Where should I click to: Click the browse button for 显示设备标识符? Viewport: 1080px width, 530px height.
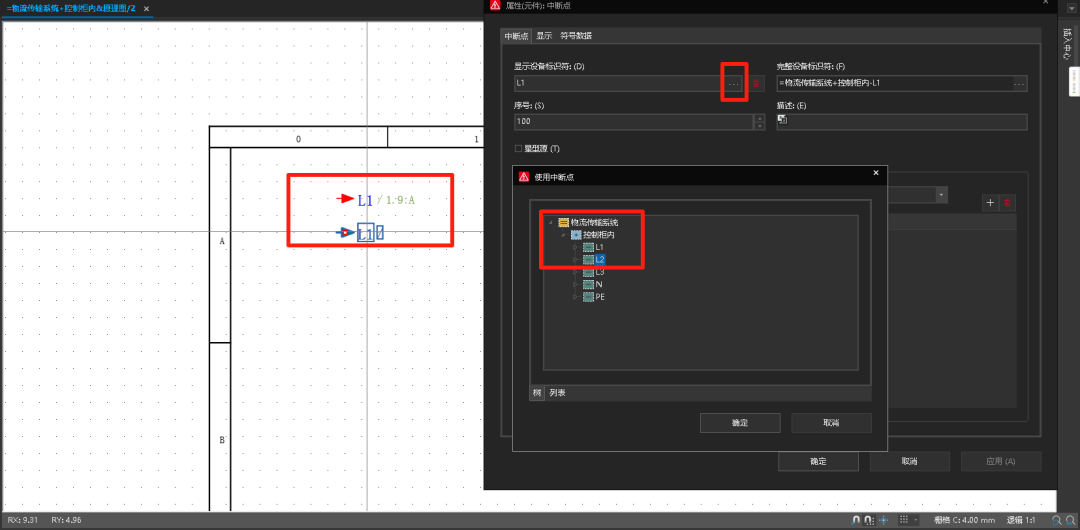(x=734, y=83)
